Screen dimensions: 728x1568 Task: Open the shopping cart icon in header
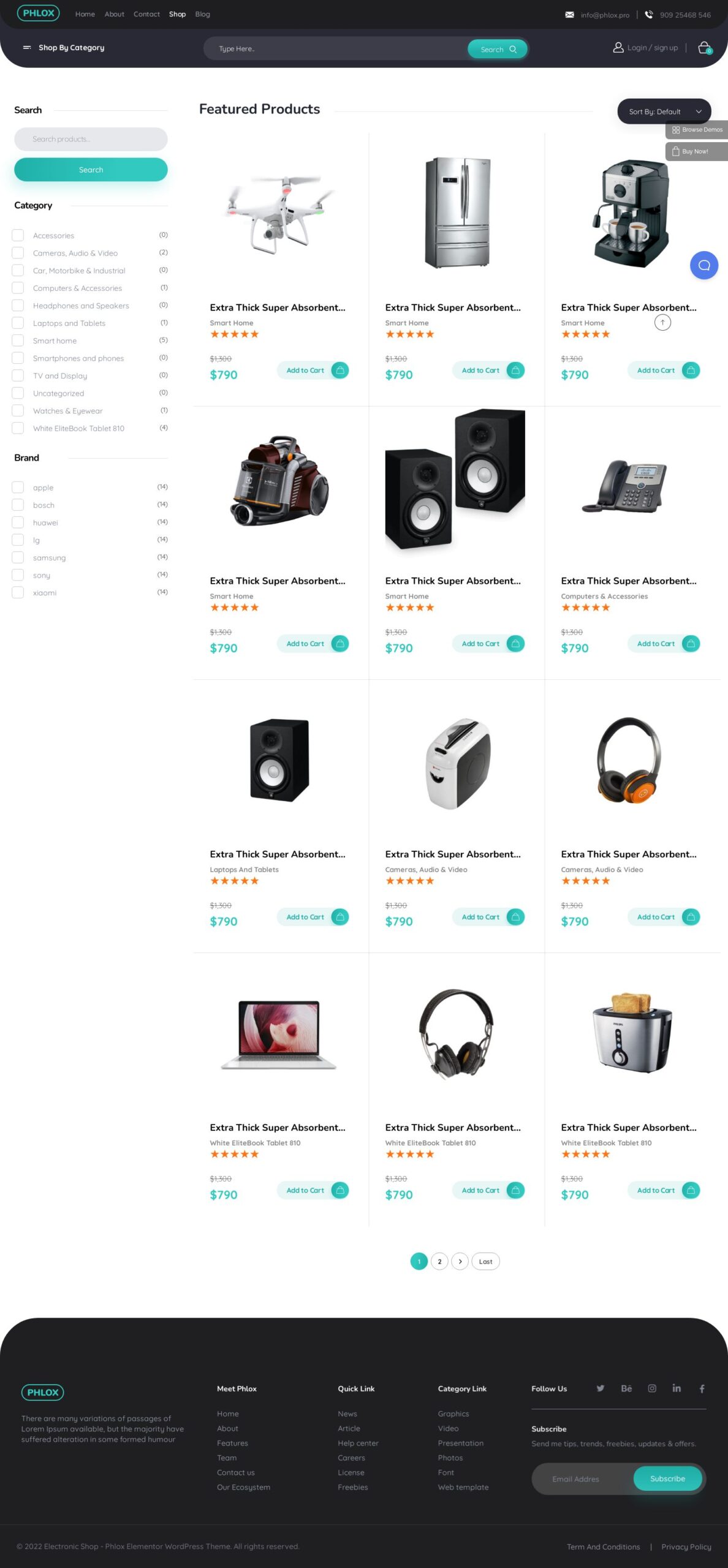(705, 48)
